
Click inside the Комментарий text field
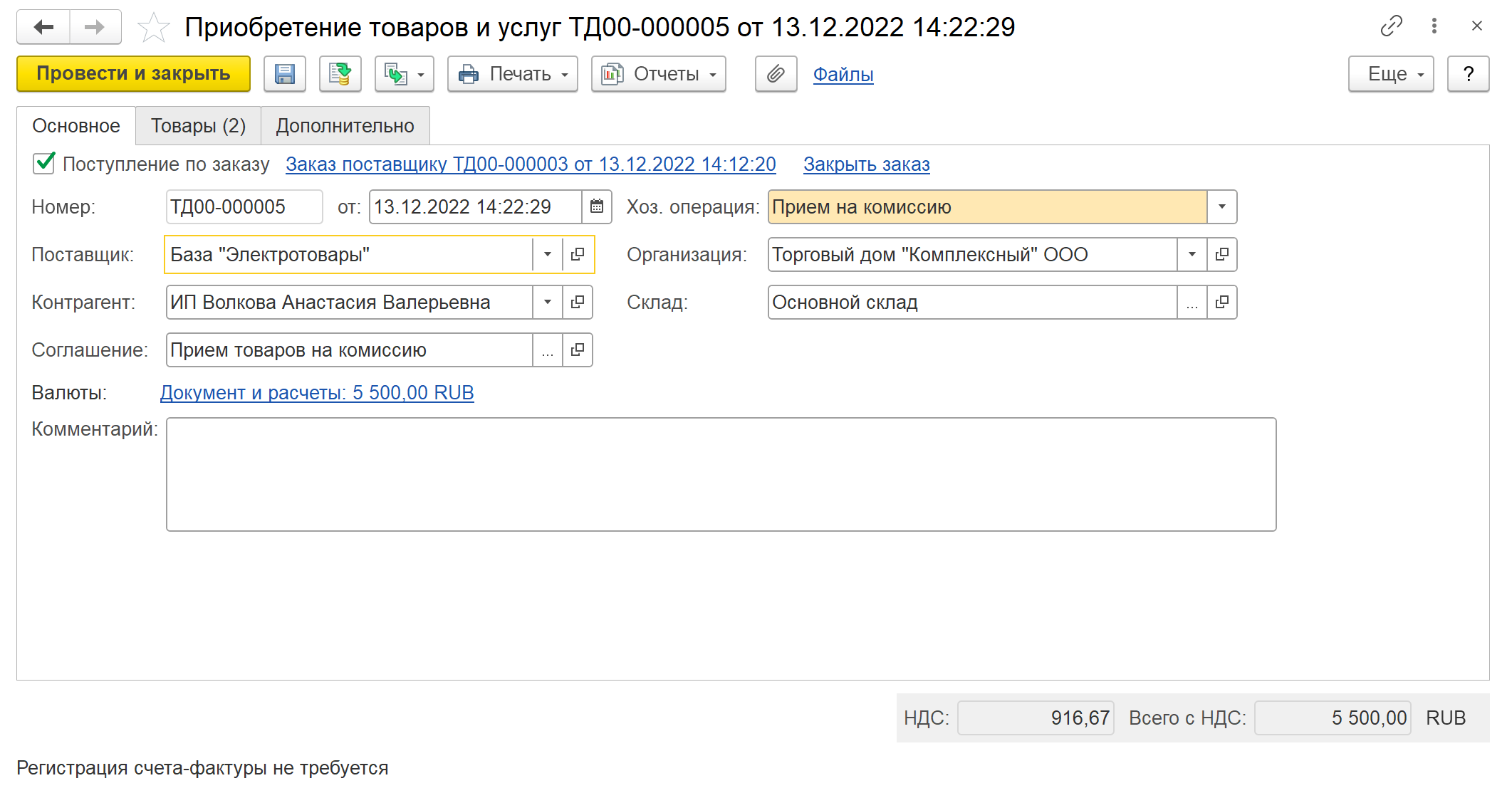[720, 473]
